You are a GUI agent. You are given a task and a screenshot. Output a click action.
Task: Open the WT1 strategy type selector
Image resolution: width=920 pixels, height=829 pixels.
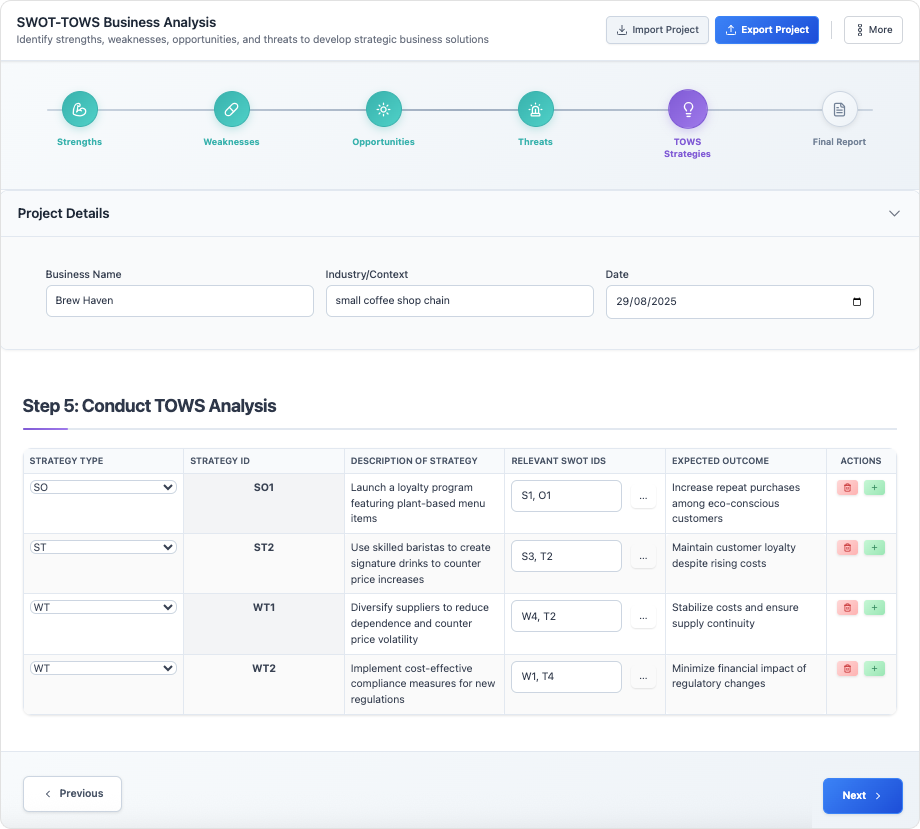pos(101,607)
